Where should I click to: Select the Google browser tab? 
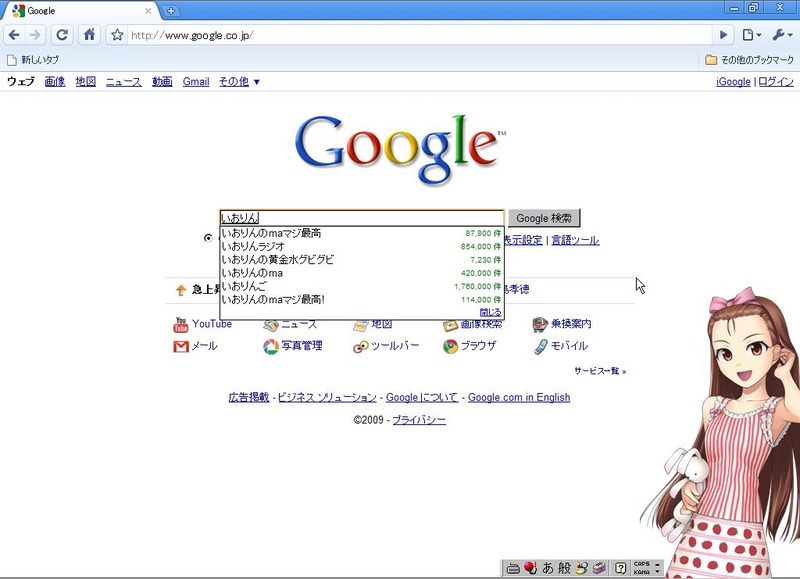[x=82, y=11]
